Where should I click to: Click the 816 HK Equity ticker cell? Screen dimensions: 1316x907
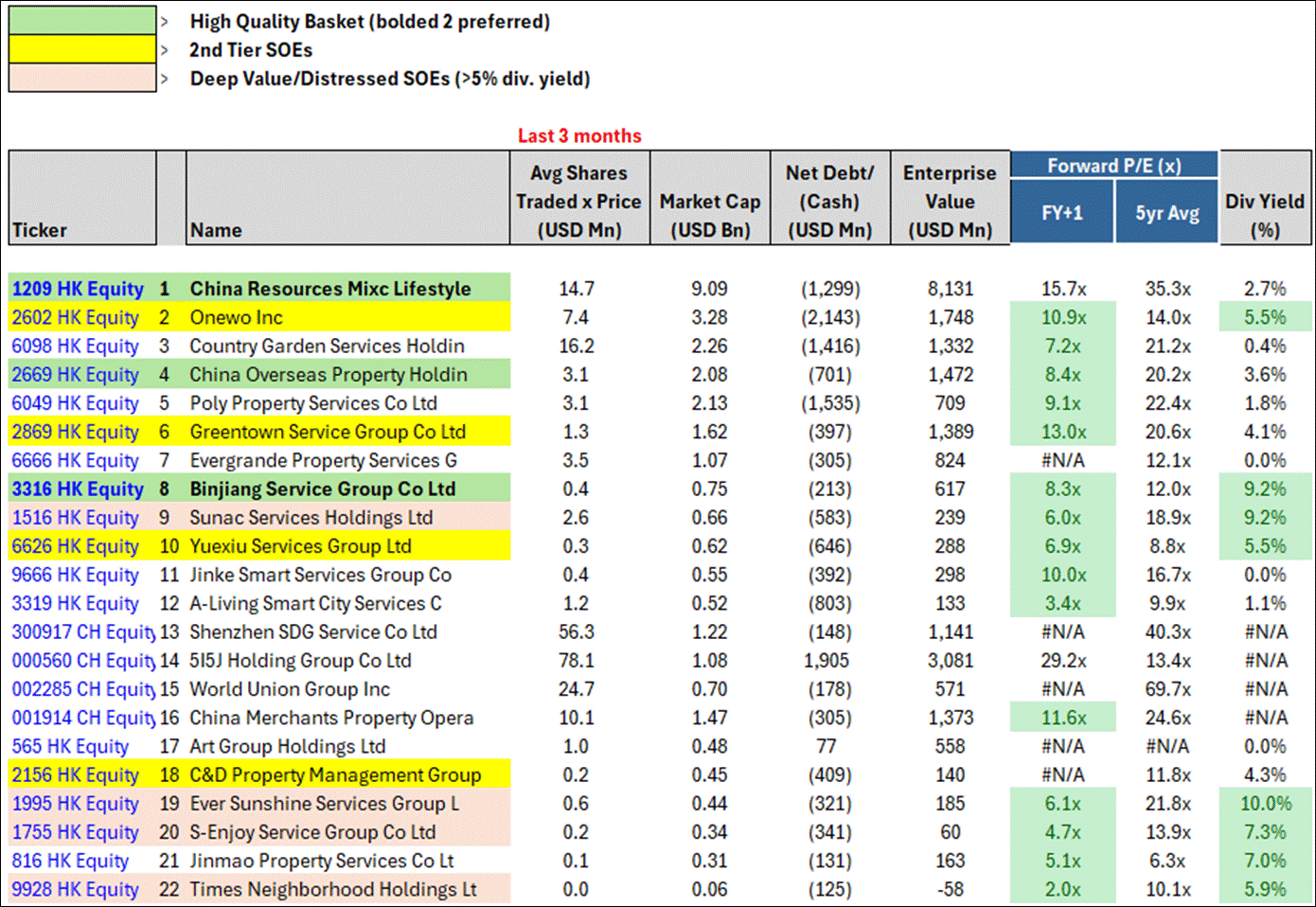[x=82, y=861]
